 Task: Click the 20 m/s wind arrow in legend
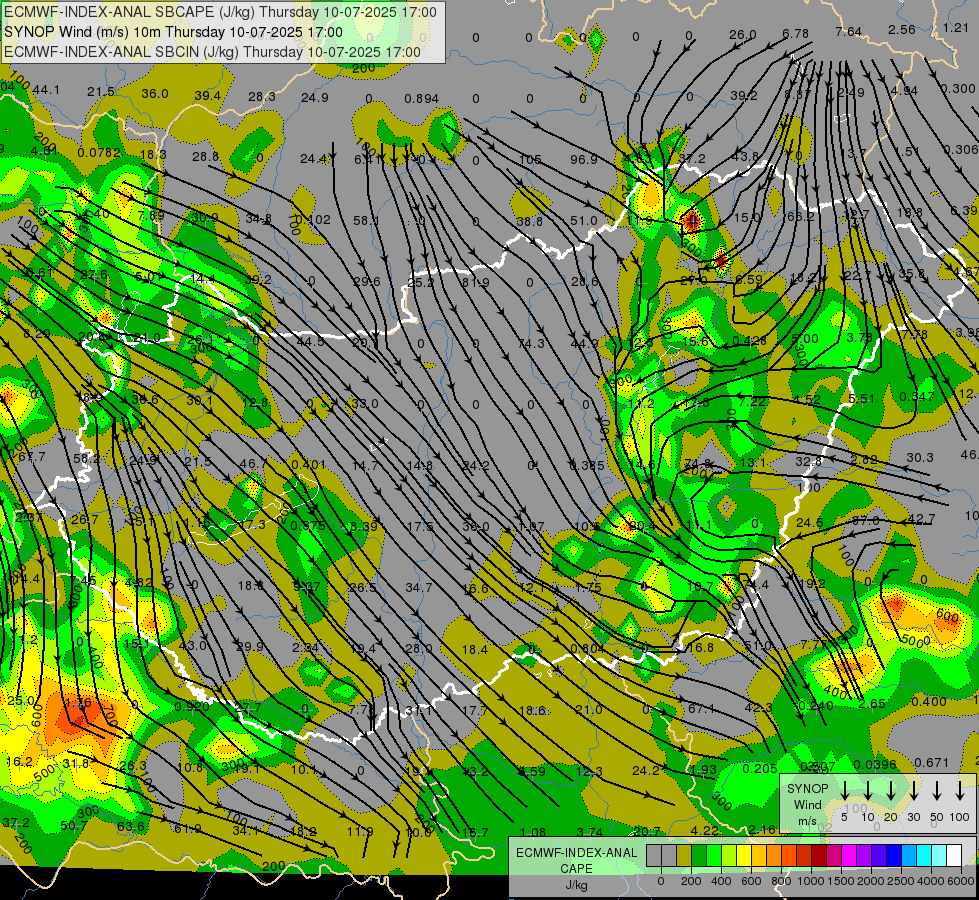click(891, 791)
